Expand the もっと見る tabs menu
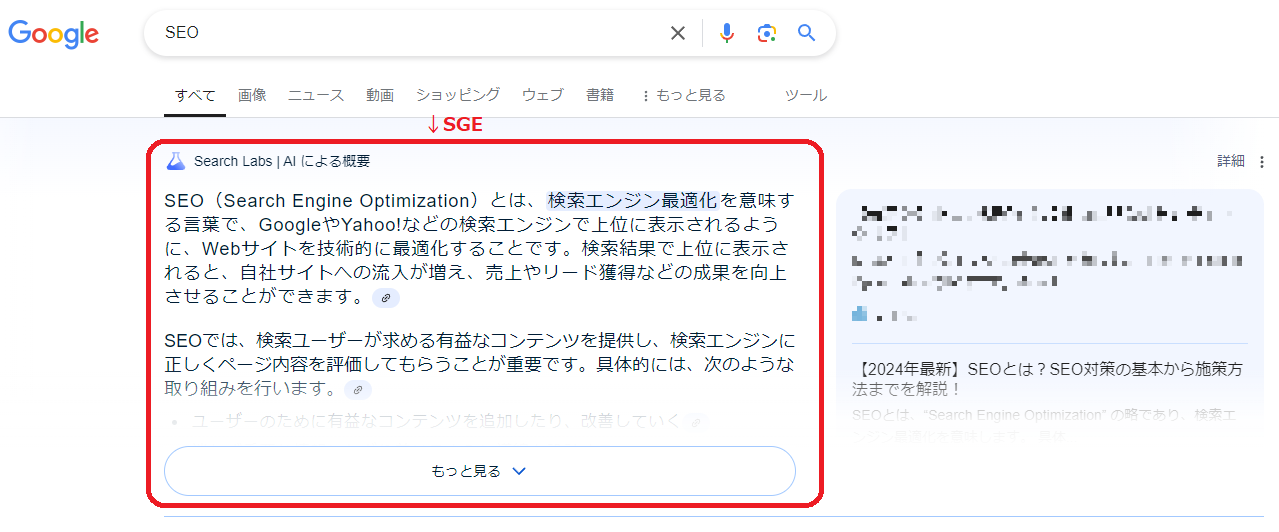The height and width of the screenshot is (532, 1279). pyautogui.click(x=683, y=96)
